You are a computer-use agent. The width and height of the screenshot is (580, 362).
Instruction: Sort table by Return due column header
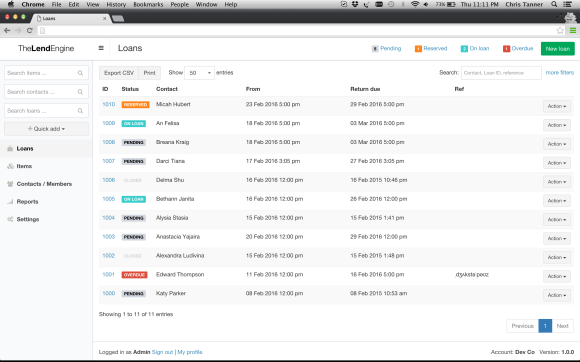[365, 89]
